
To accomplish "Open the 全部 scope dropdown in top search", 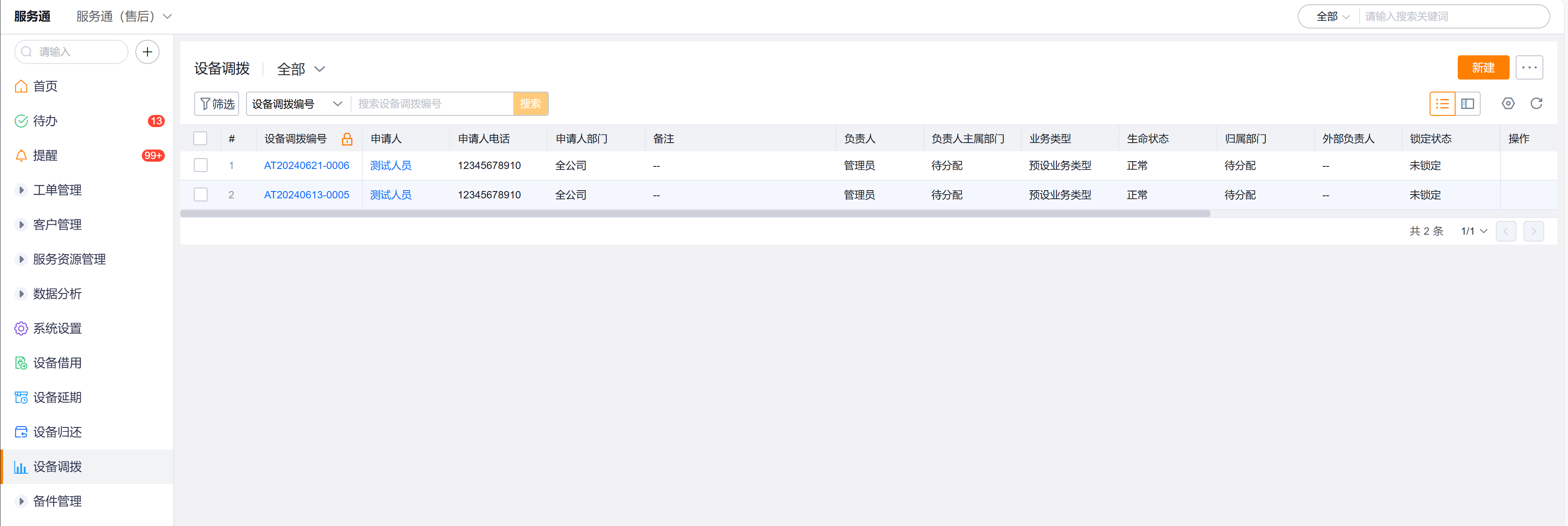I will click(1333, 17).
